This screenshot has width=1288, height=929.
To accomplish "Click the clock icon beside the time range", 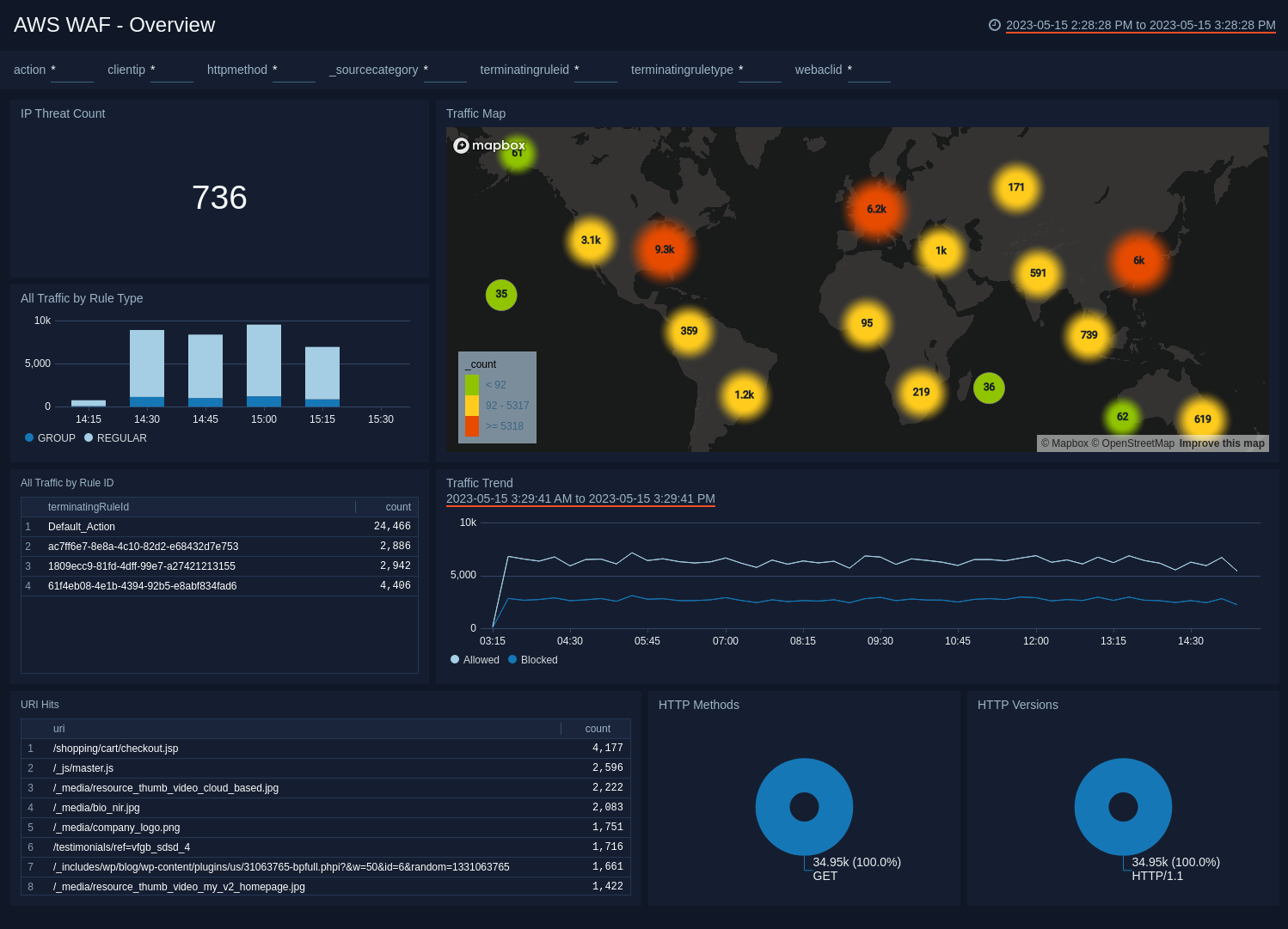I will point(995,25).
